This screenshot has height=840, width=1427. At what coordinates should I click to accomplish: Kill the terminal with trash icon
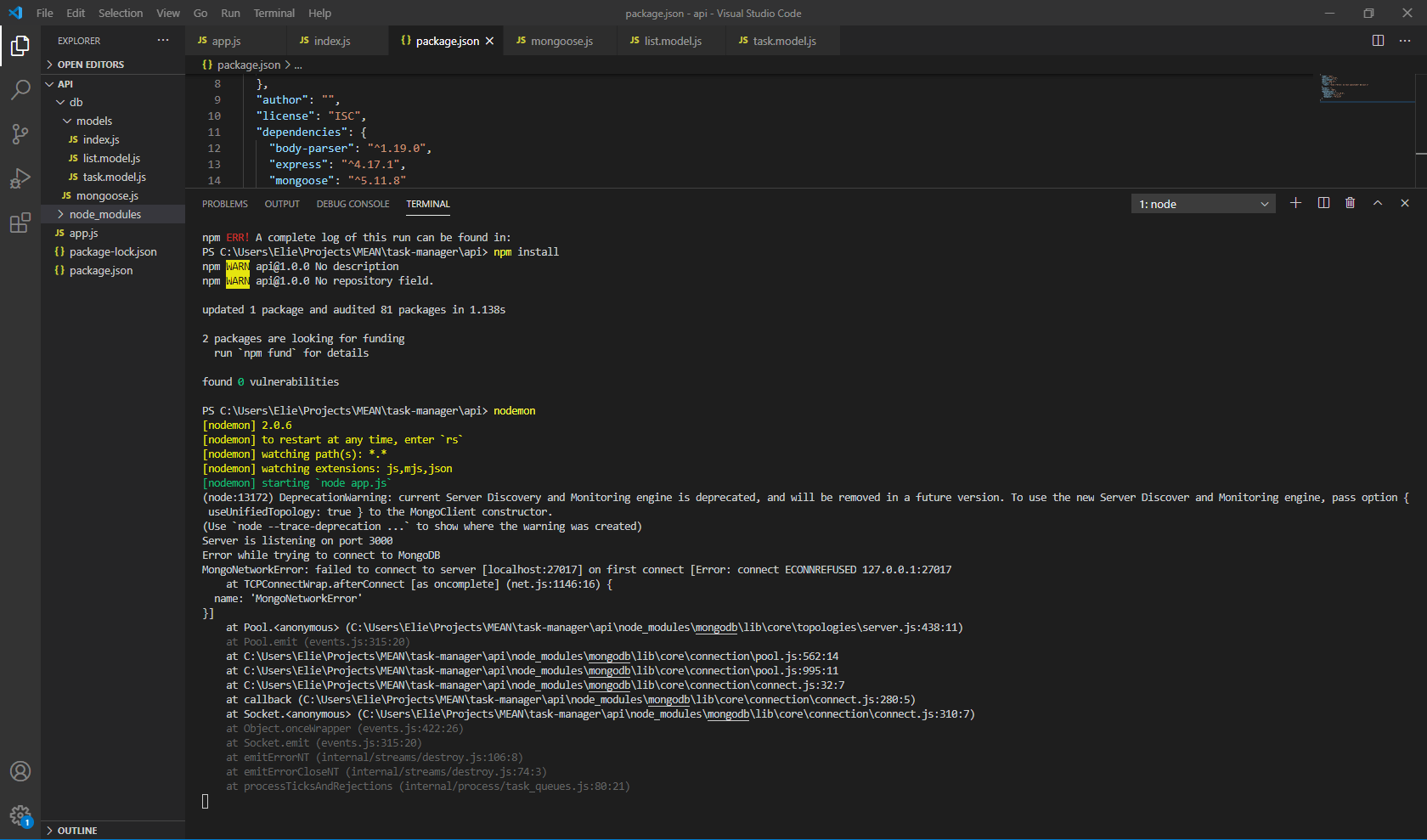click(x=1351, y=203)
